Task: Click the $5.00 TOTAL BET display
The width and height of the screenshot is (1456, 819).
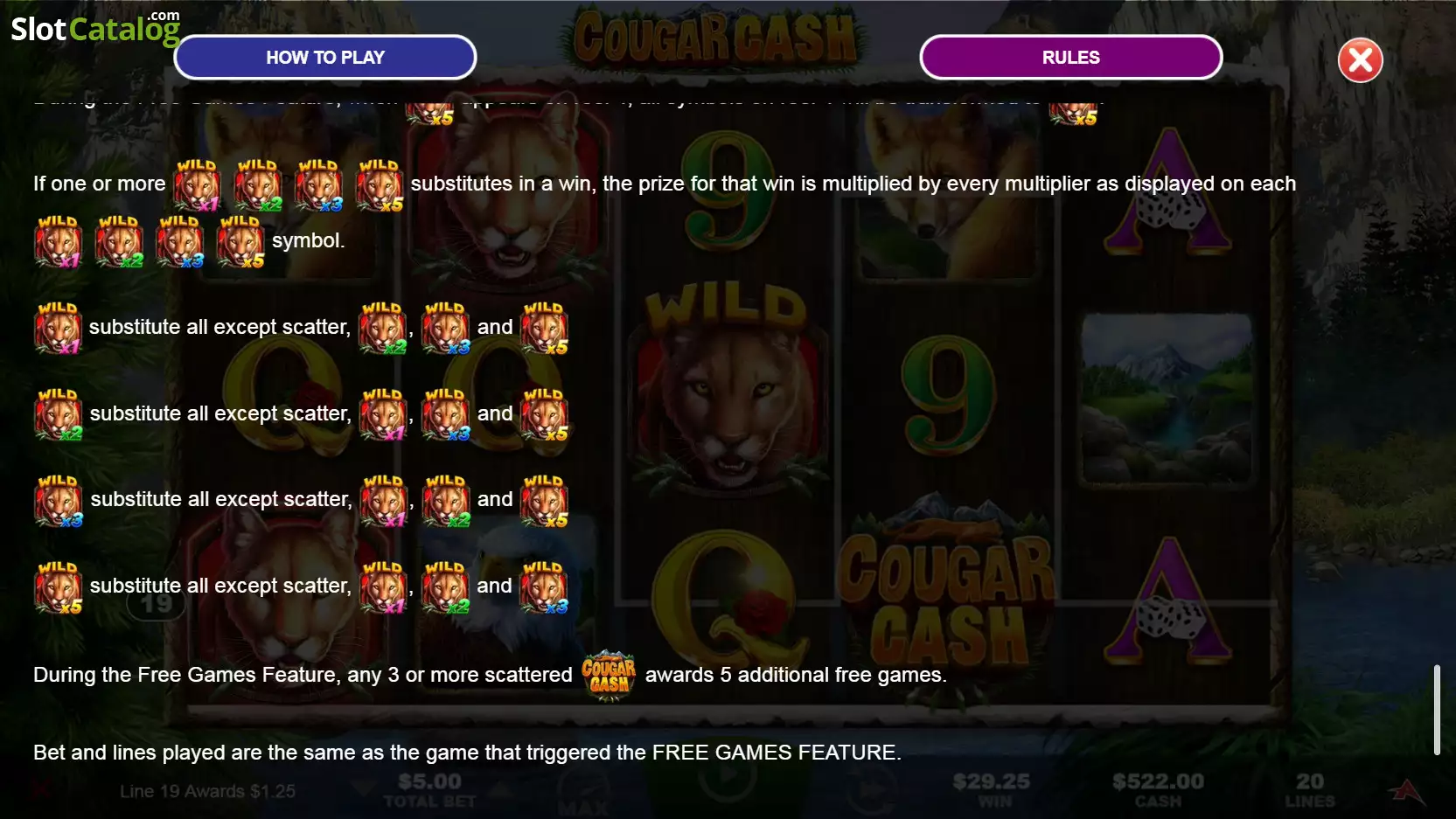Action: pos(429,790)
